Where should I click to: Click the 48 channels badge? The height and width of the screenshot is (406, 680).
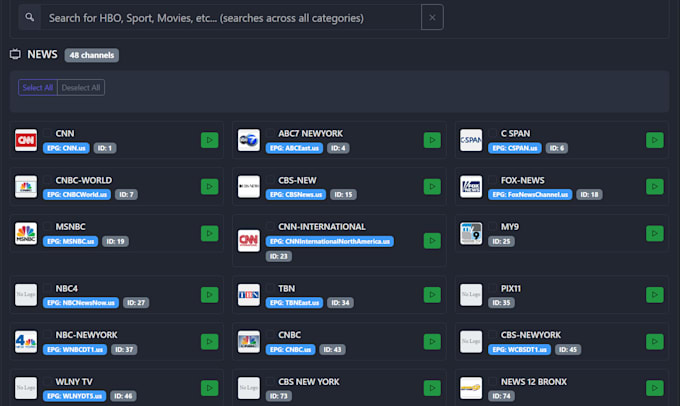(x=92, y=55)
